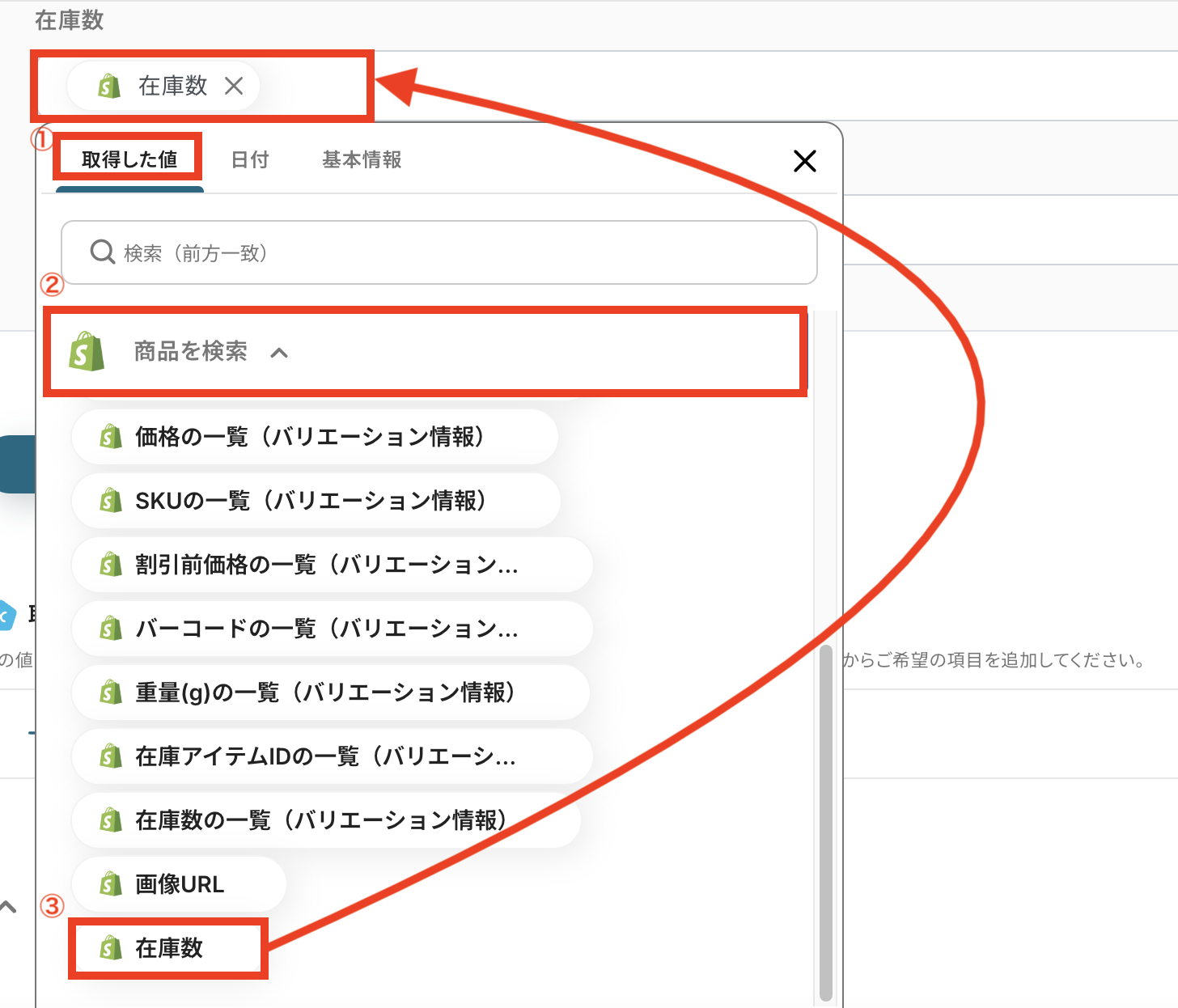
Task: Click Shopify icon beside 商品を検索
Action: click(x=87, y=352)
